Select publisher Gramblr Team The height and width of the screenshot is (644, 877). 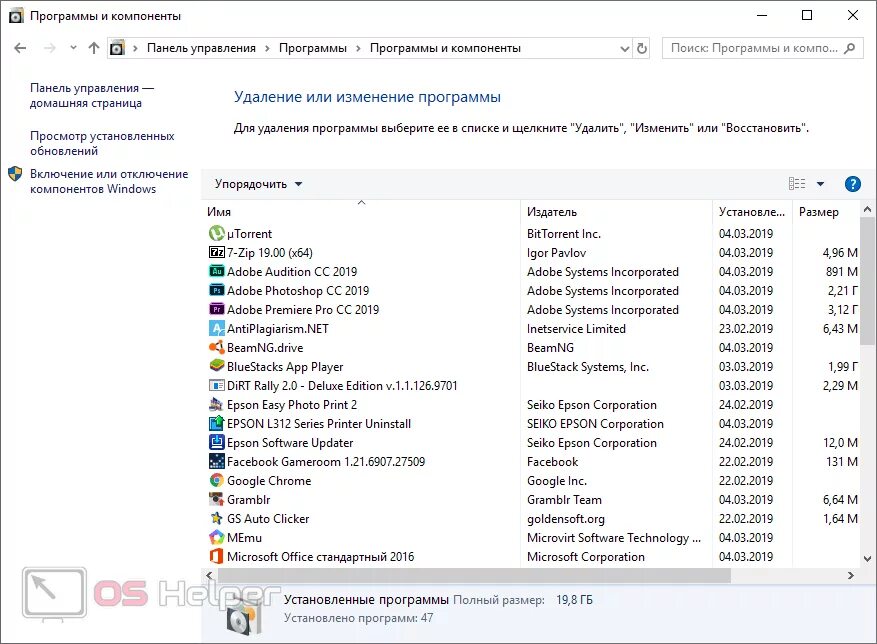pos(564,500)
